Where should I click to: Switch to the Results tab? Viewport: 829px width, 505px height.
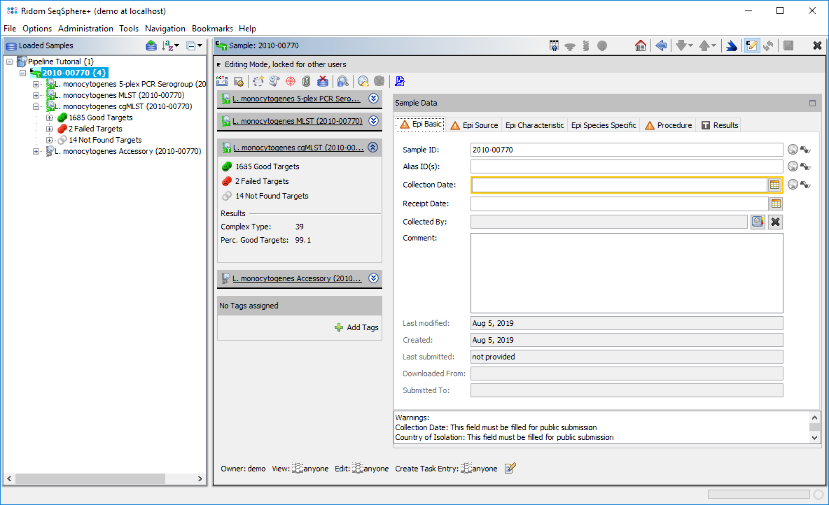(x=720, y=125)
